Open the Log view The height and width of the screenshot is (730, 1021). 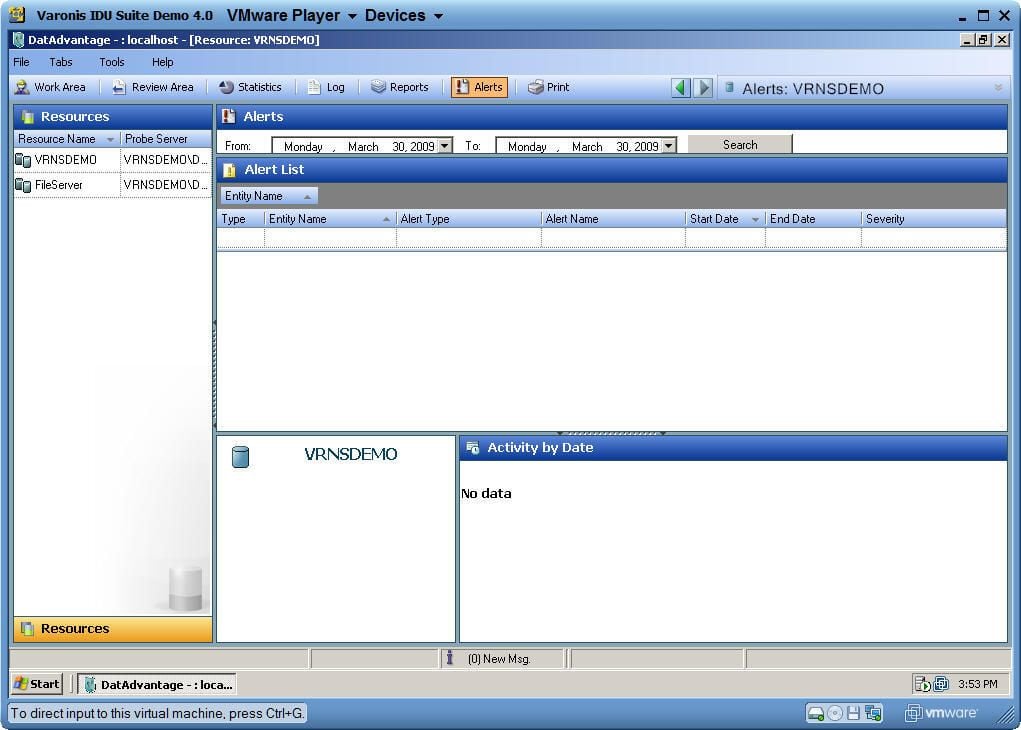click(x=326, y=87)
